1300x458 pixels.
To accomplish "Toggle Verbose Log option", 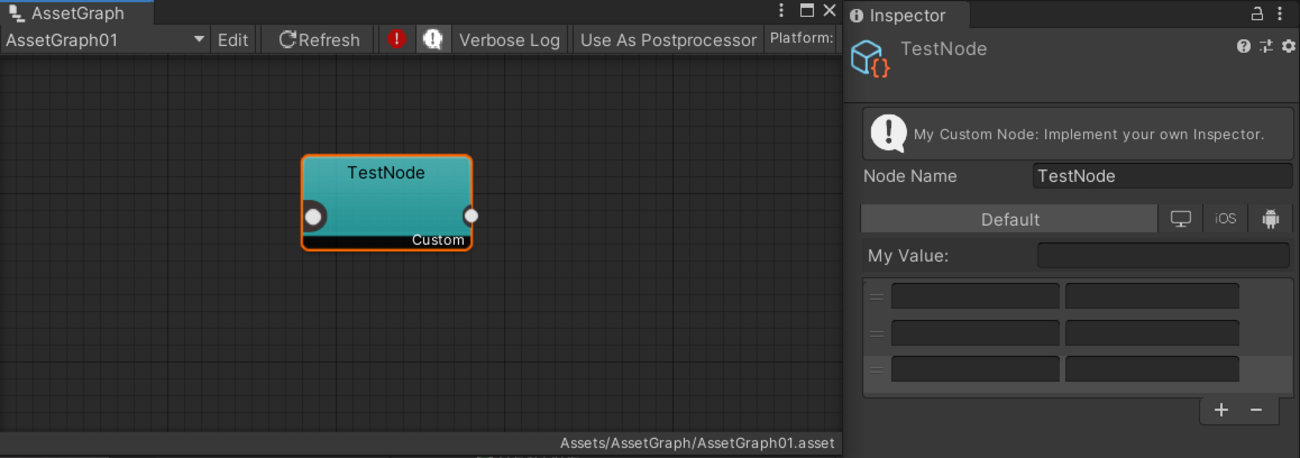I will click(x=509, y=40).
